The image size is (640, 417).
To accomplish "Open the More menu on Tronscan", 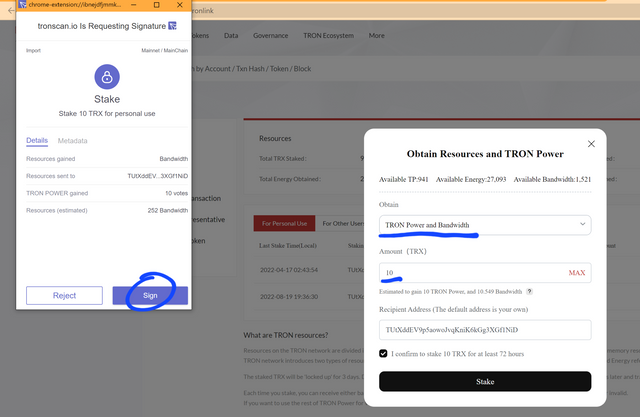I will click(x=377, y=35).
